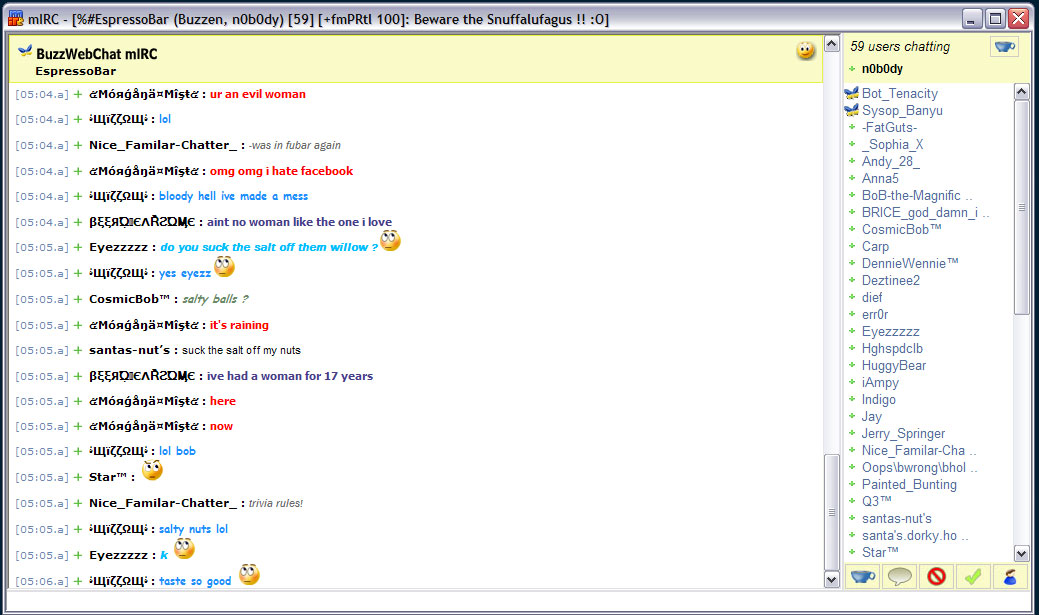Screen dimensions: 1039x615
Task: Click the user list scroll up arrow
Action: point(1022,92)
